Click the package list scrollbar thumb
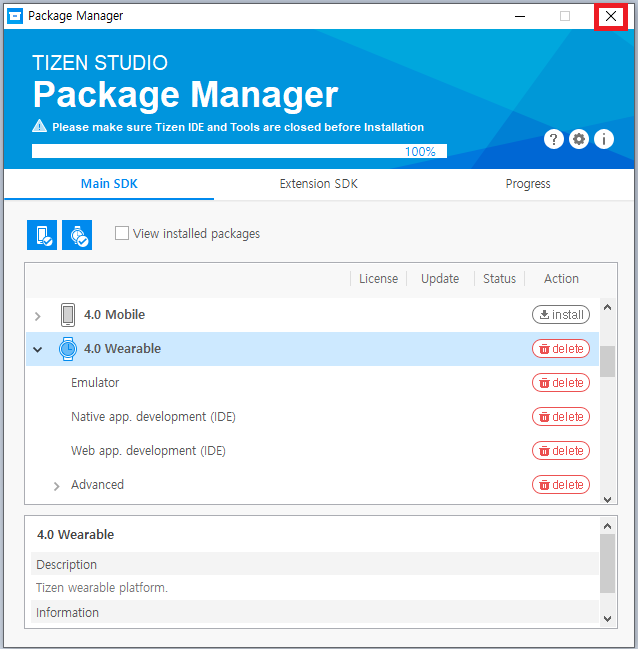 607,361
